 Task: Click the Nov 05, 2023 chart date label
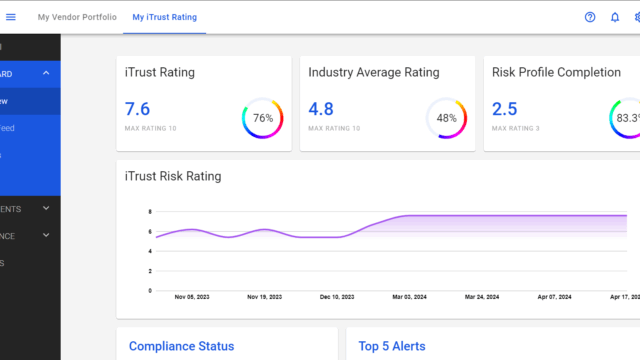192,297
